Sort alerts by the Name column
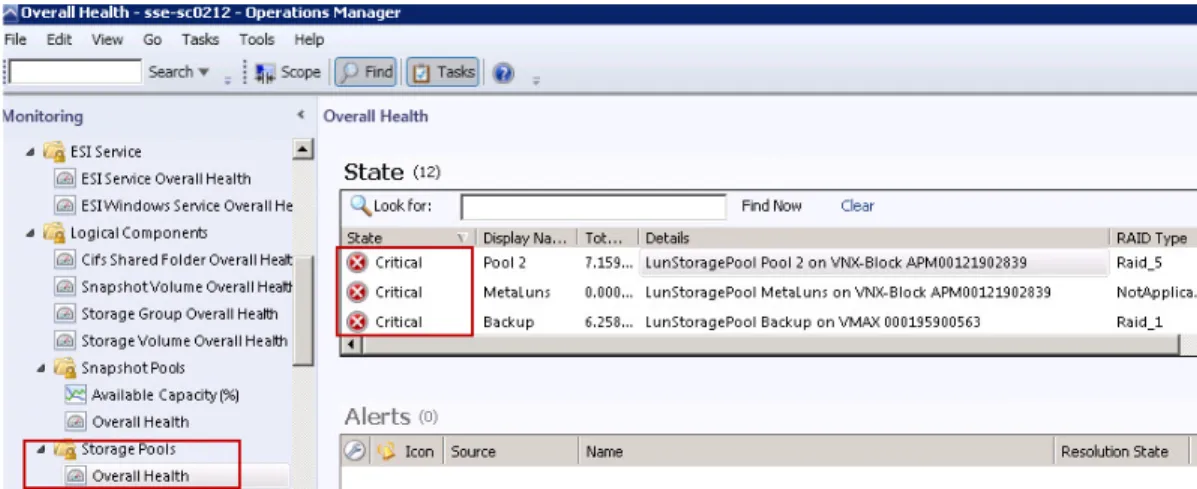Image resolution: width=1197 pixels, height=489 pixels. (816, 452)
